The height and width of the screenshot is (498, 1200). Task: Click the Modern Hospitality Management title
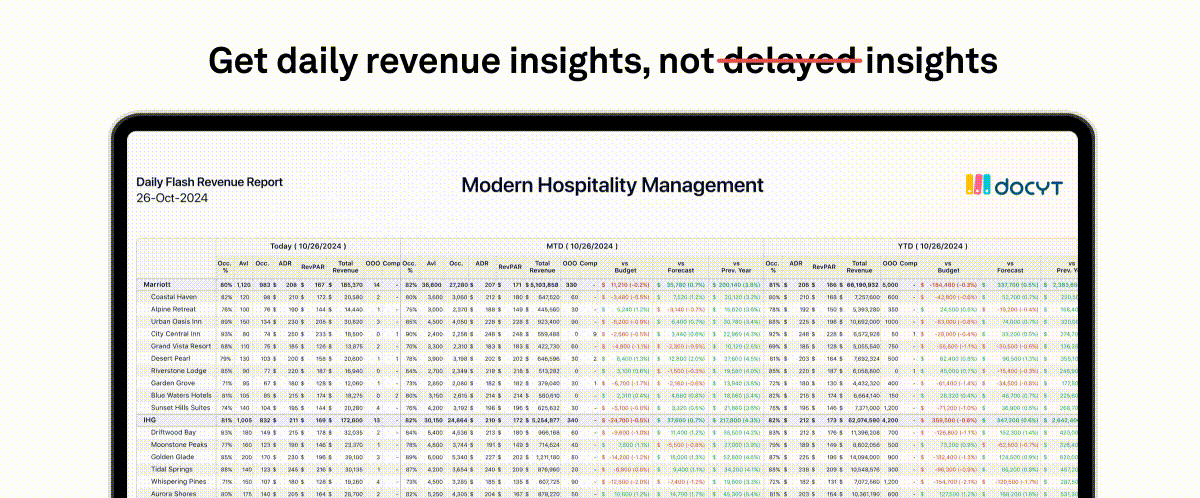[x=612, y=185]
